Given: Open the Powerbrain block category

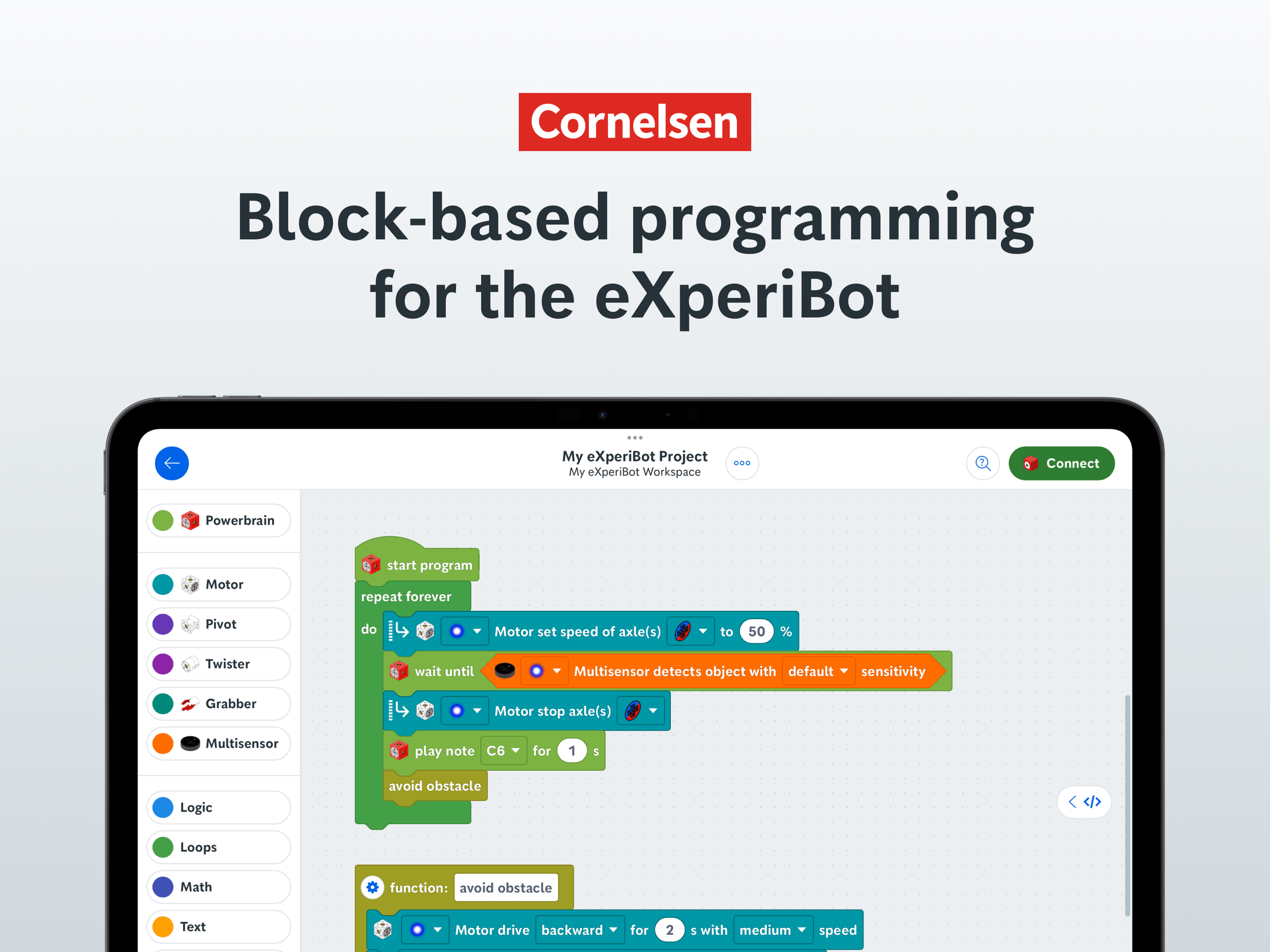Looking at the screenshot, I should (x=219, y=520).
